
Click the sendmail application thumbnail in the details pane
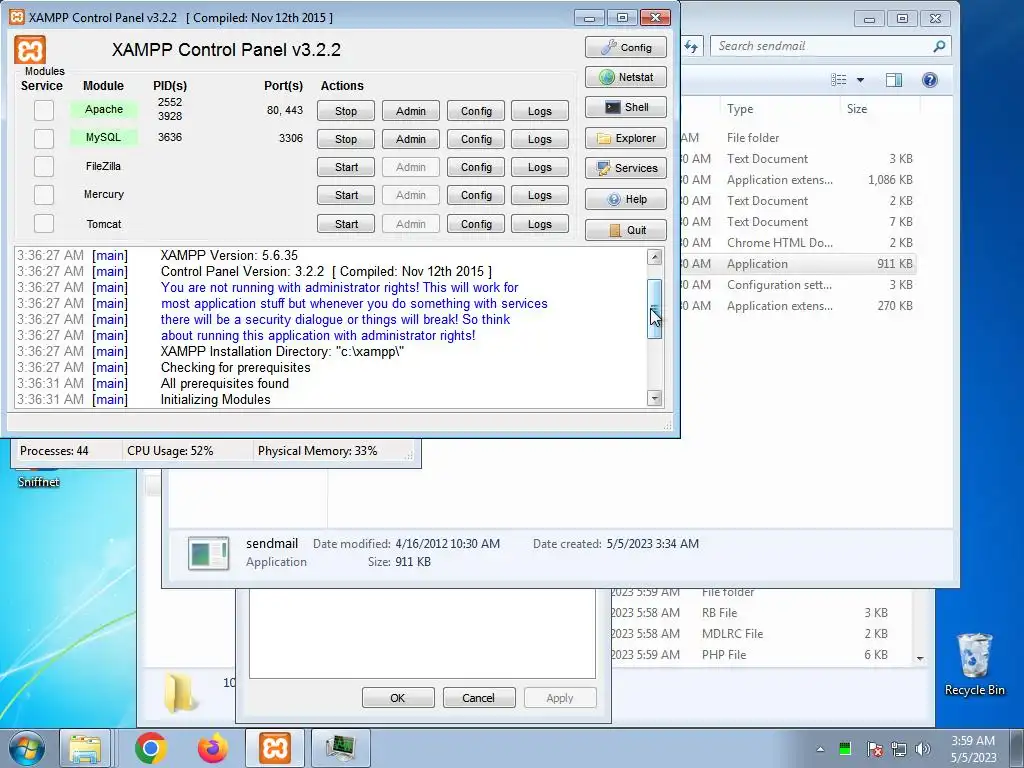(x=208, y=553)
